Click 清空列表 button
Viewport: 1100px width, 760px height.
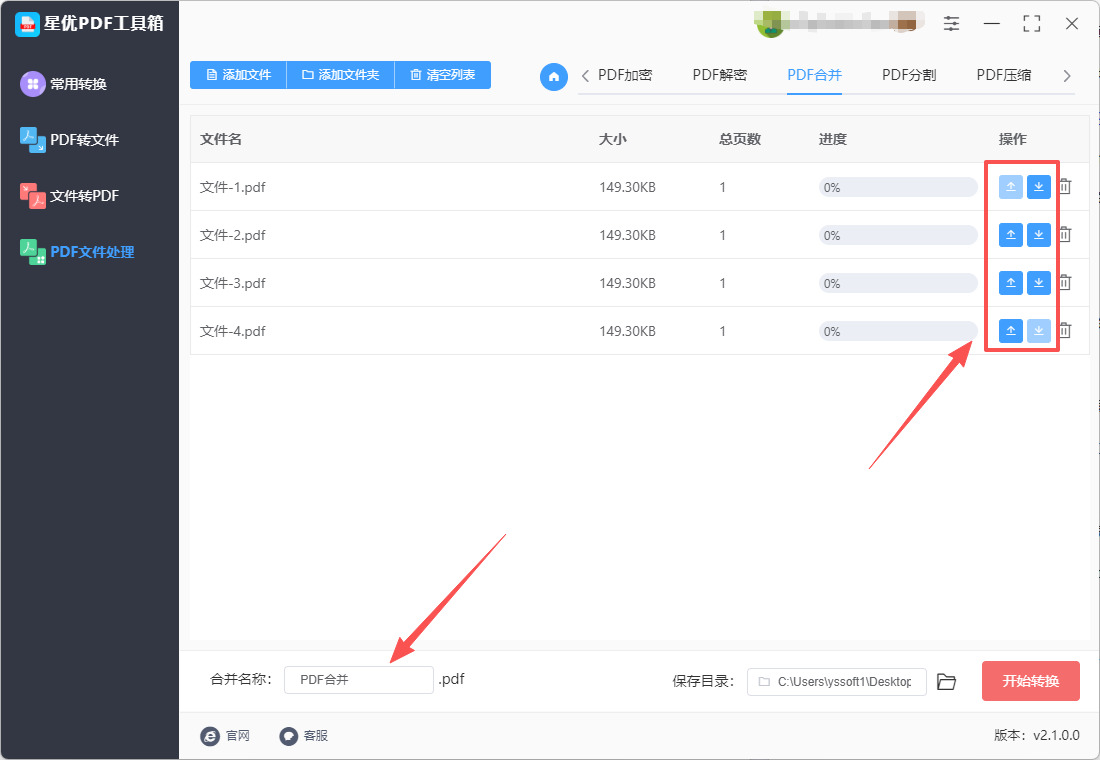[443, 75]
